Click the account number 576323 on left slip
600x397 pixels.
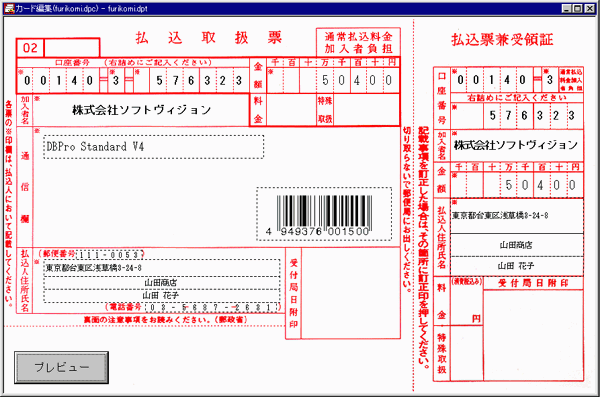[199, 80]
